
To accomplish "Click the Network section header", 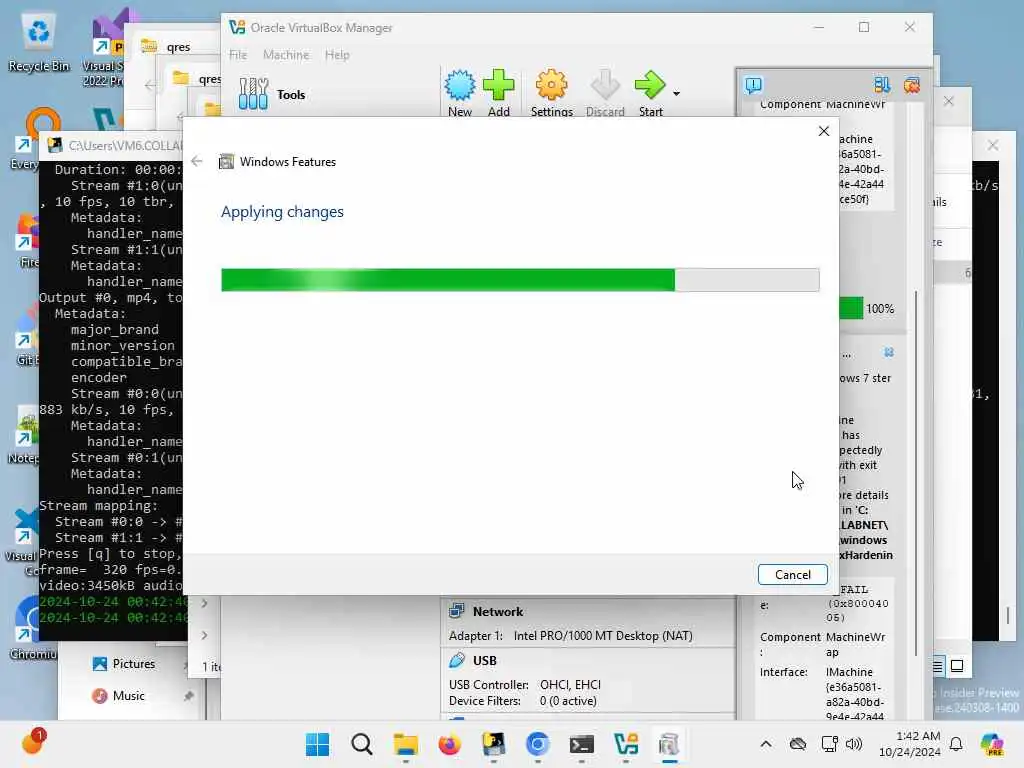I will pyautogui.click(x=498, y=611).
